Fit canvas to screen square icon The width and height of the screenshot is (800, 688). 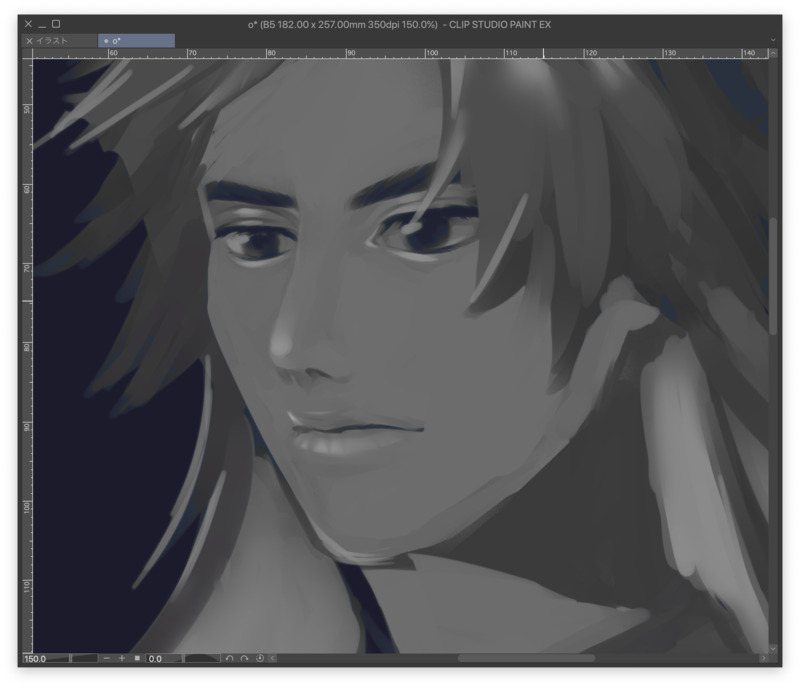pos(137,658)
